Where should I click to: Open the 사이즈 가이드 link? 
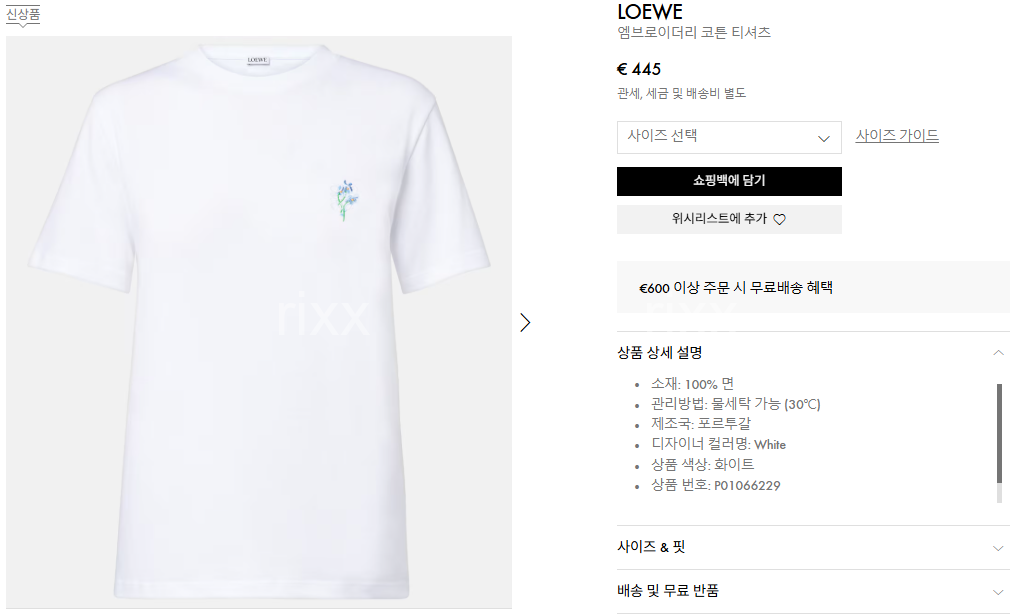[897, 136]
